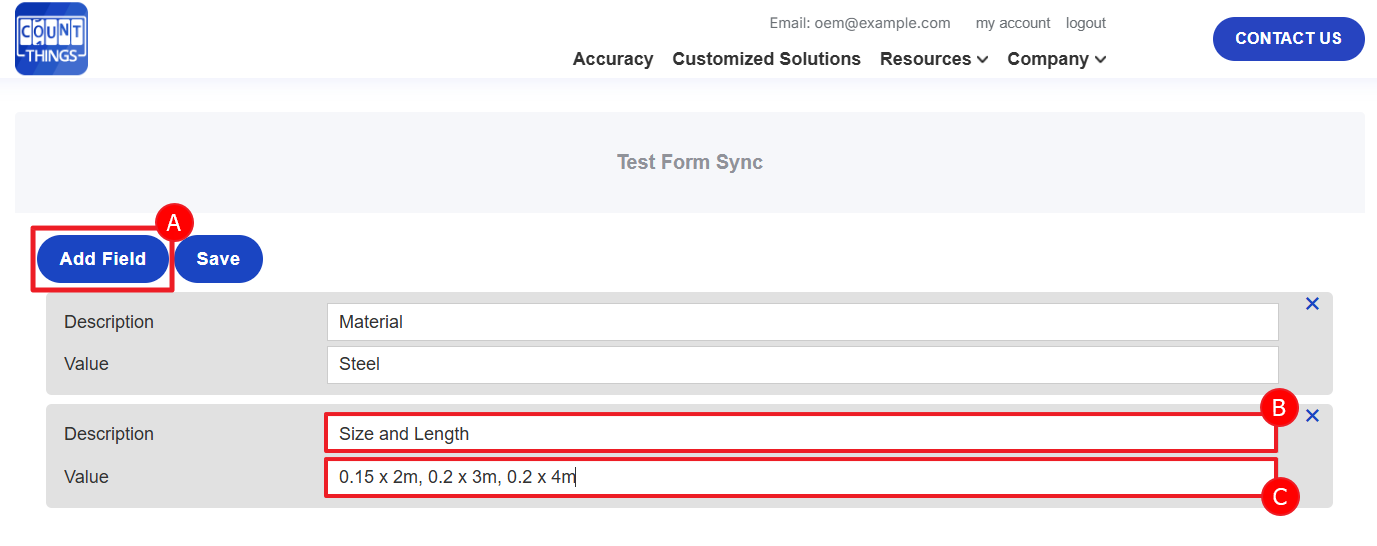This screenshot has width=1377, height=546.
Task: Focus the Material description input
Action: tap(802, 322)
